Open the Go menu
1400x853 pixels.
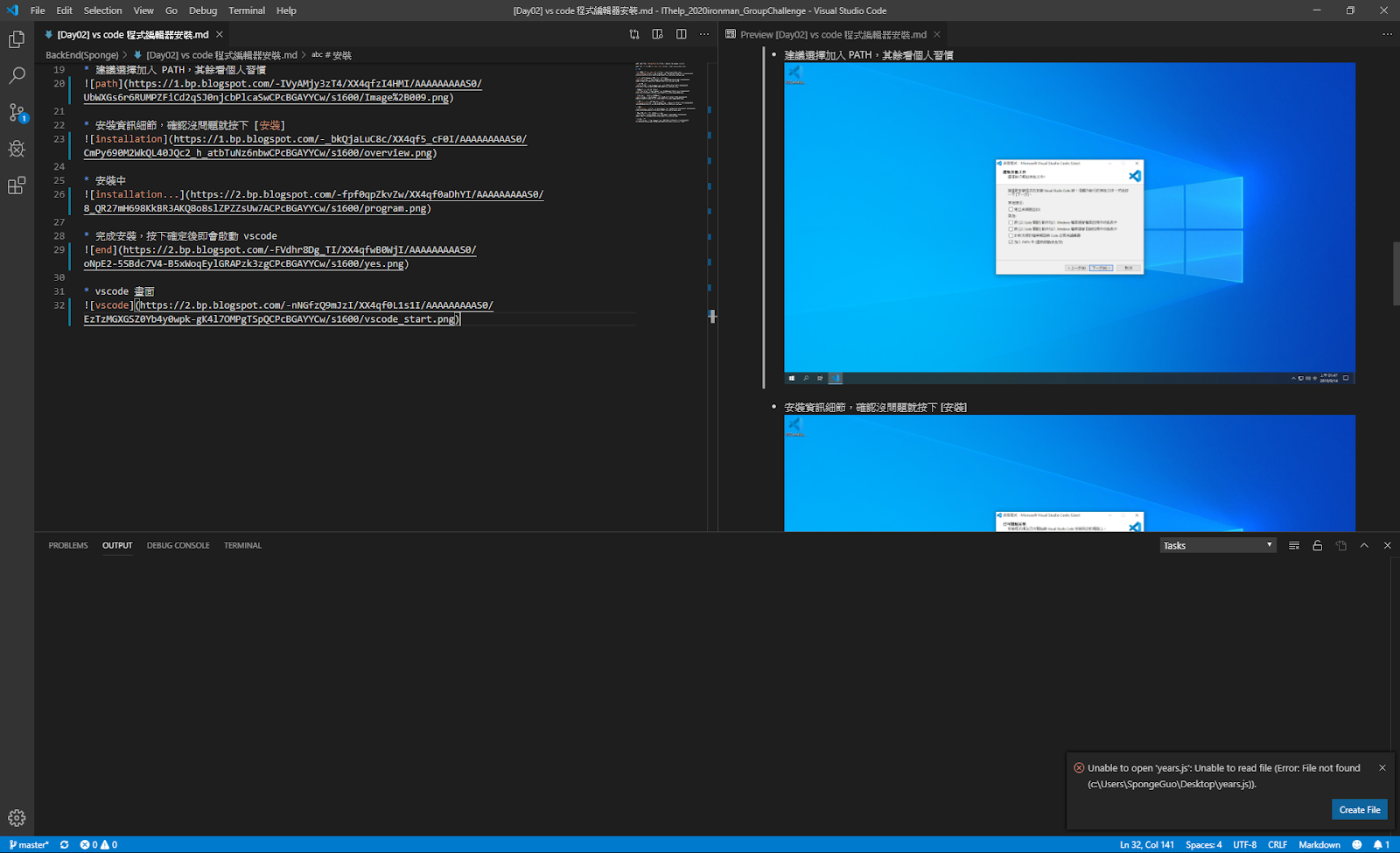[171, 10]
